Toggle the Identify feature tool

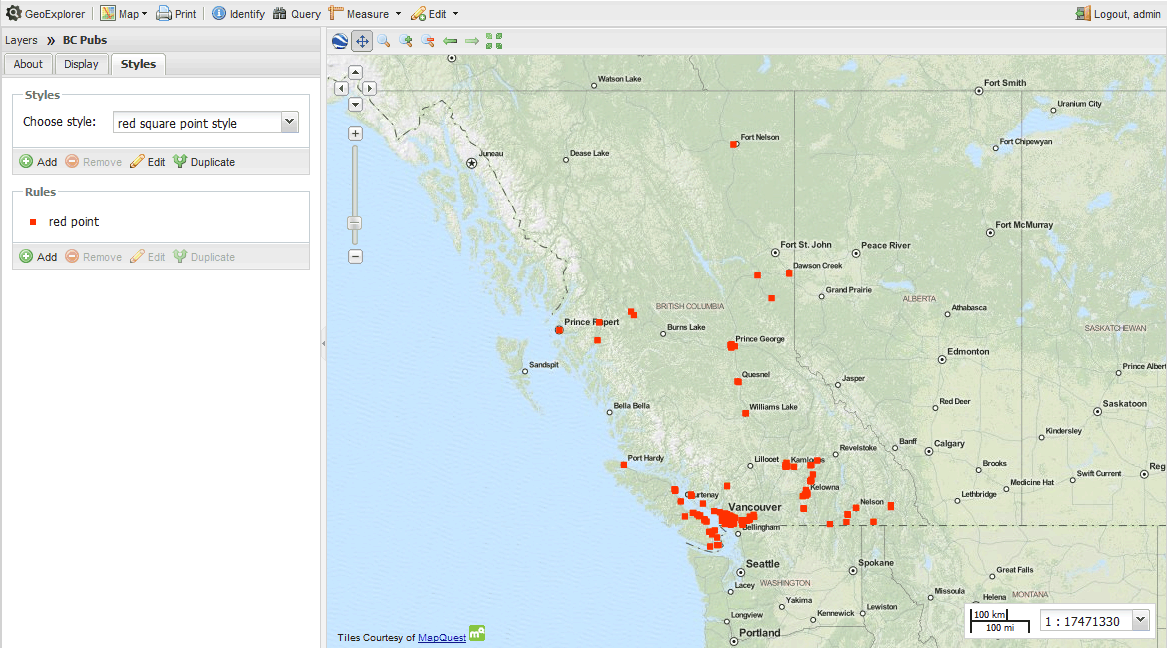(x=238, y=14)
